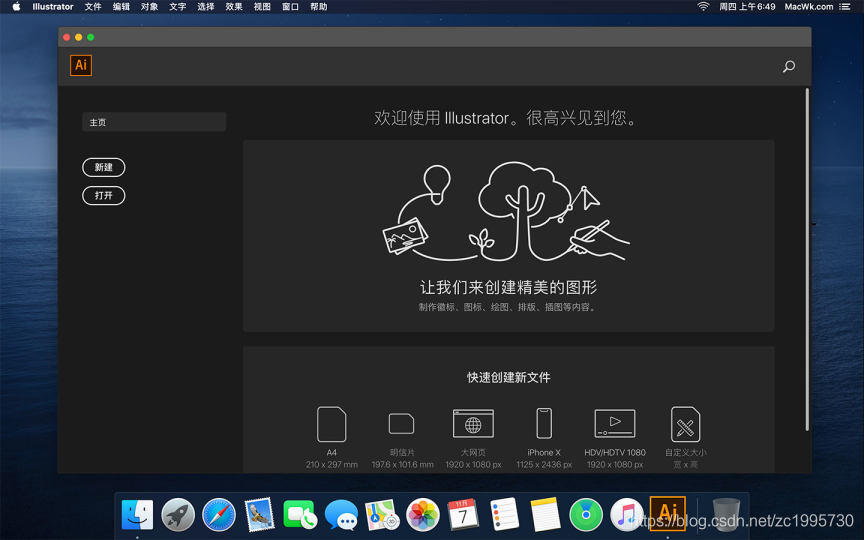Click the 让我们来创建精美的图形 headline

[x=509, y=287]
